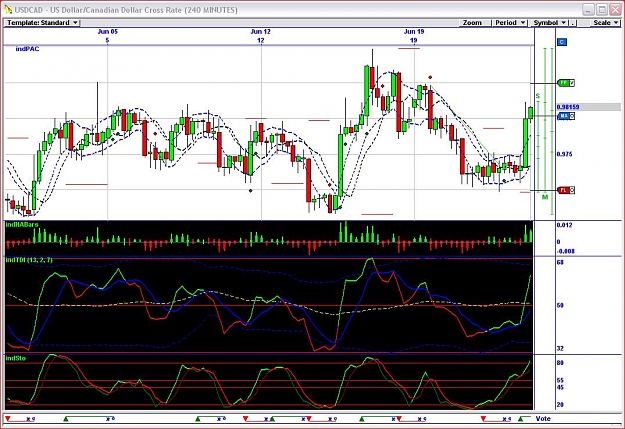The image size is (625, 429).
Task: Click the leftmost red down-triangle in the Vote row
Action: (8, 419)
